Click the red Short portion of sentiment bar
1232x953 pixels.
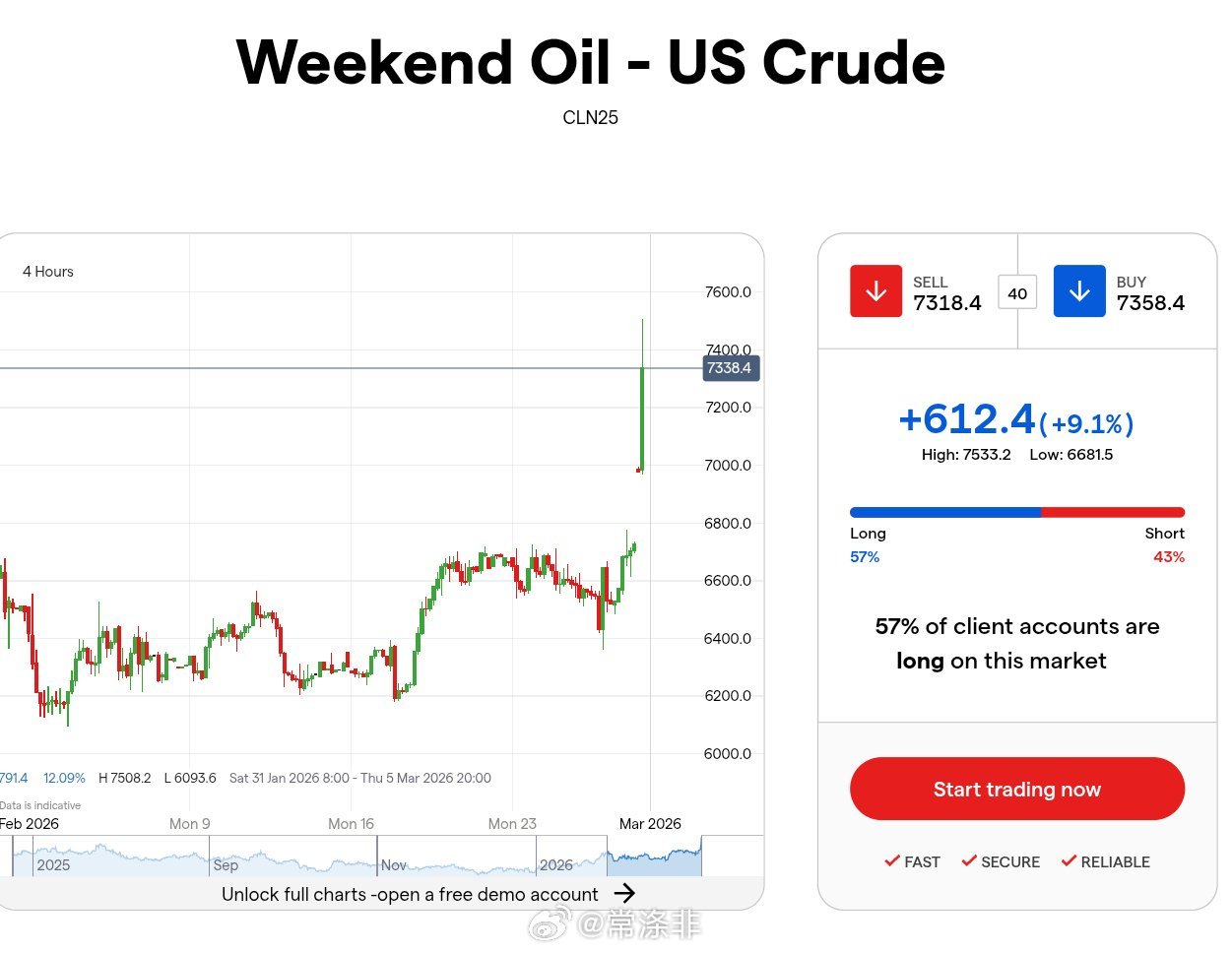(x=1113, y=512)
